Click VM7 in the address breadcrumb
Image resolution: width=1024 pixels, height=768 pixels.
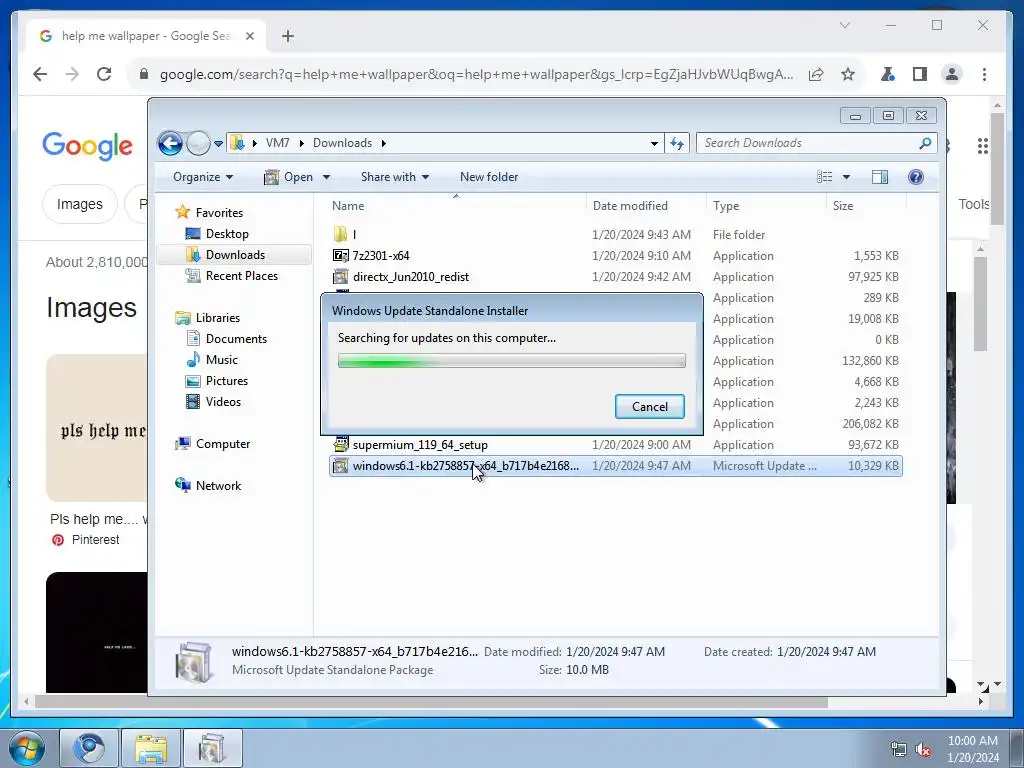click(278, 143)
